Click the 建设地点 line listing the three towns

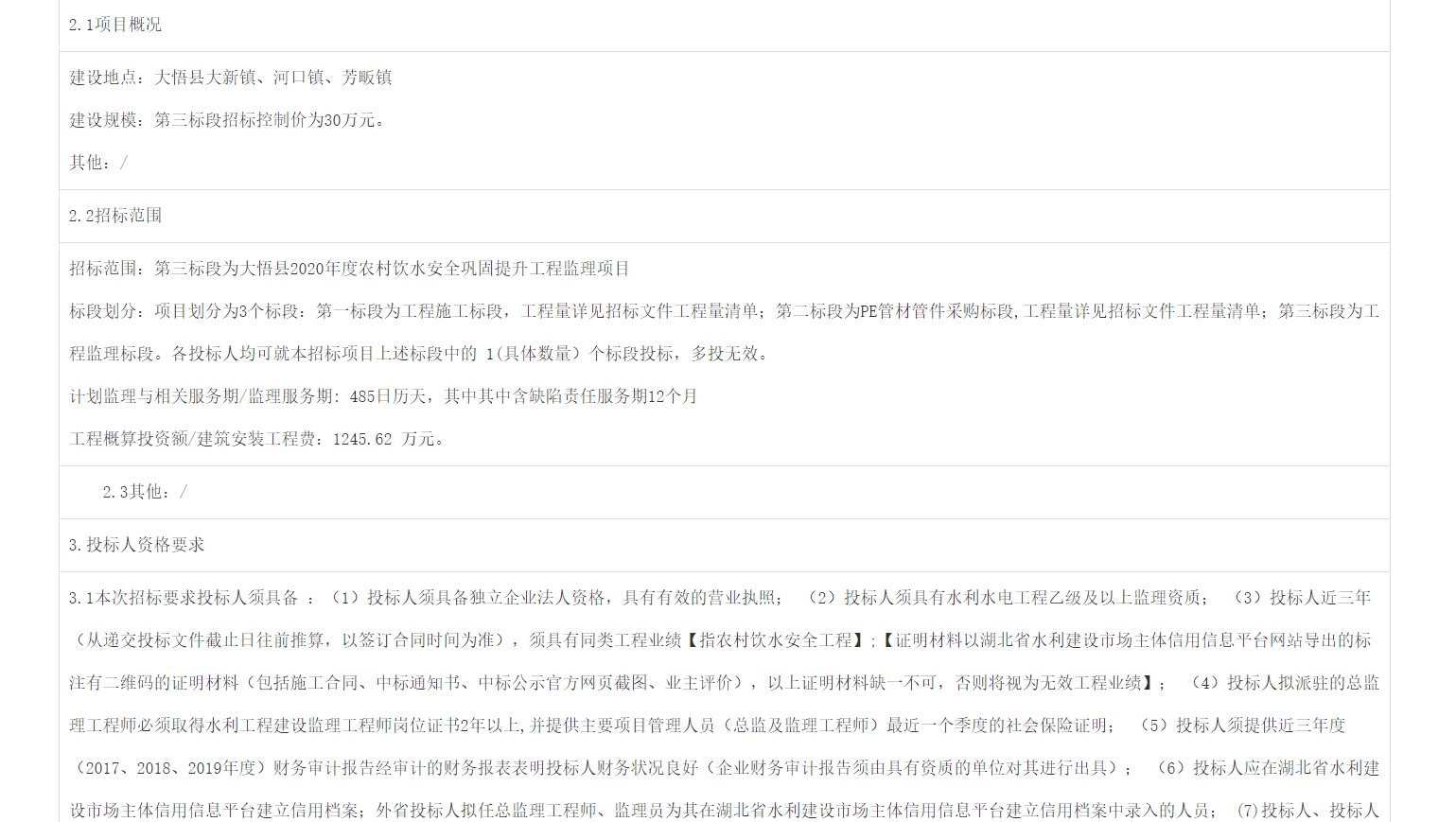point(231,78)
